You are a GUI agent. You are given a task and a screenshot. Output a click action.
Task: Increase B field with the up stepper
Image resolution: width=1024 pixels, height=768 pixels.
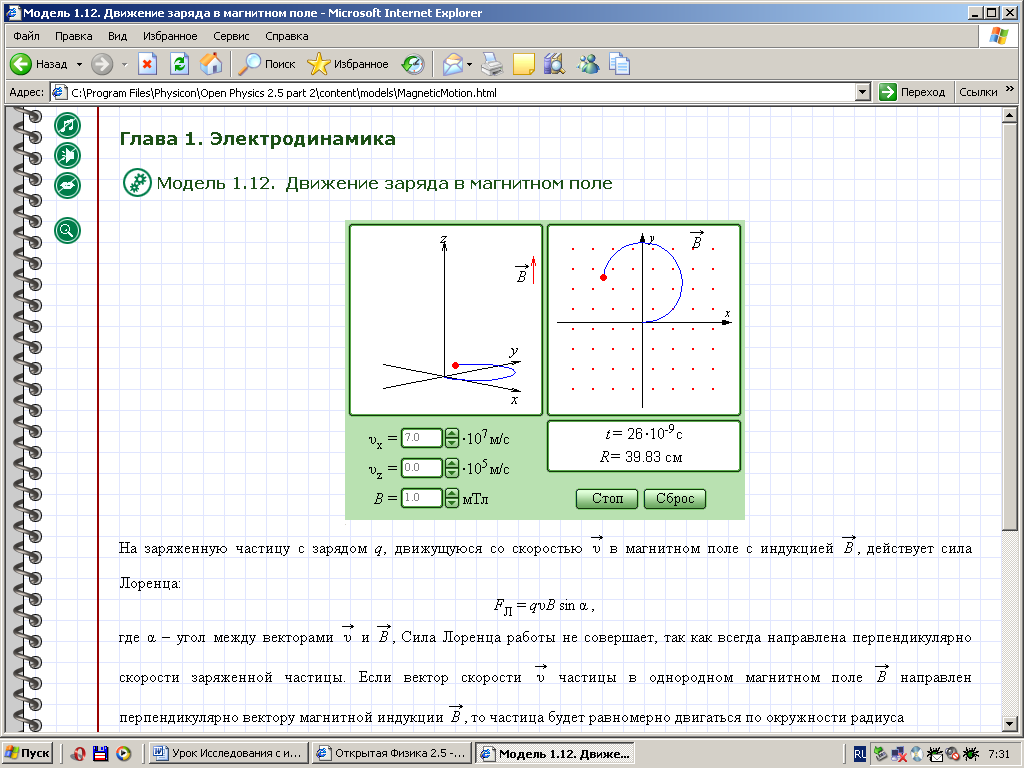click(452, 493)
